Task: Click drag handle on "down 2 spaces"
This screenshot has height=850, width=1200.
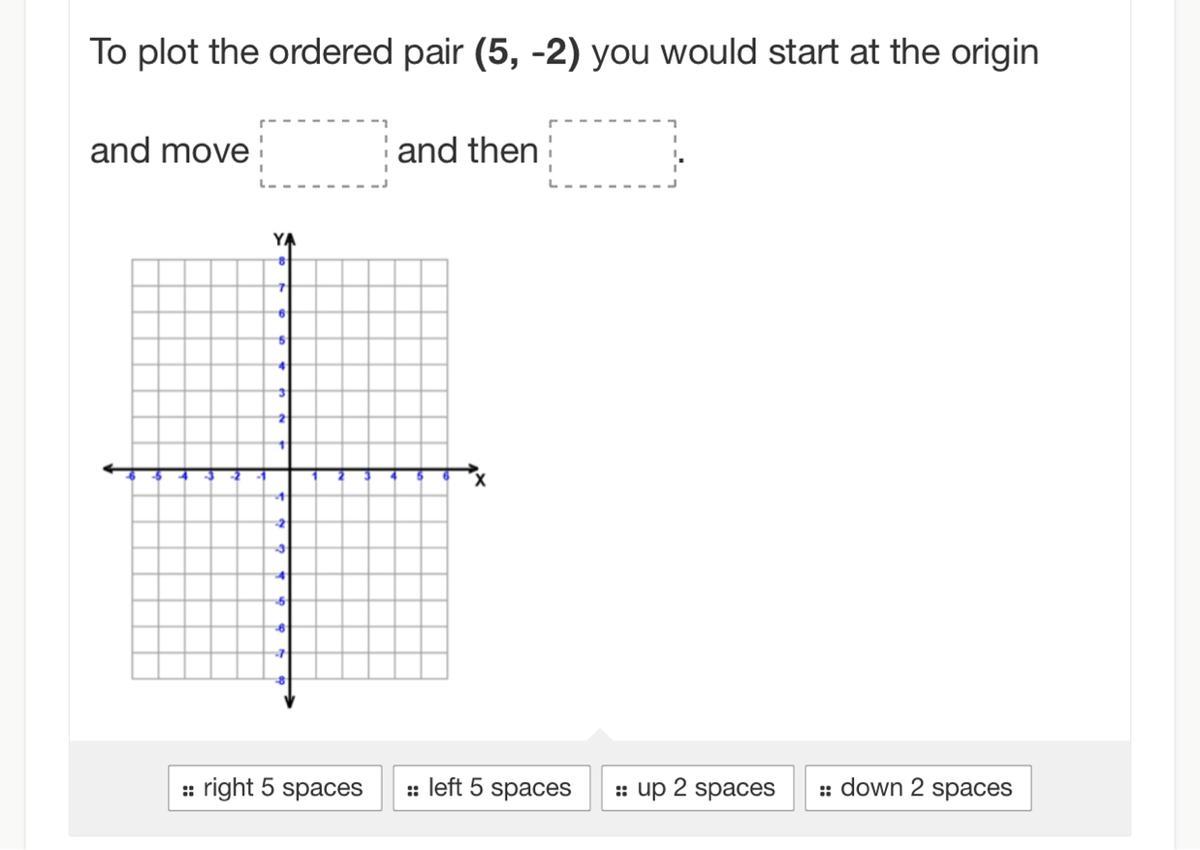Action: point(825,789)
